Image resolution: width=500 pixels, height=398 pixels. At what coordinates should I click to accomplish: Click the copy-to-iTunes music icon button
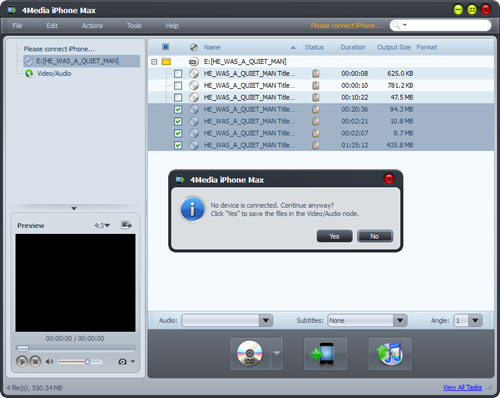[390, 354]
